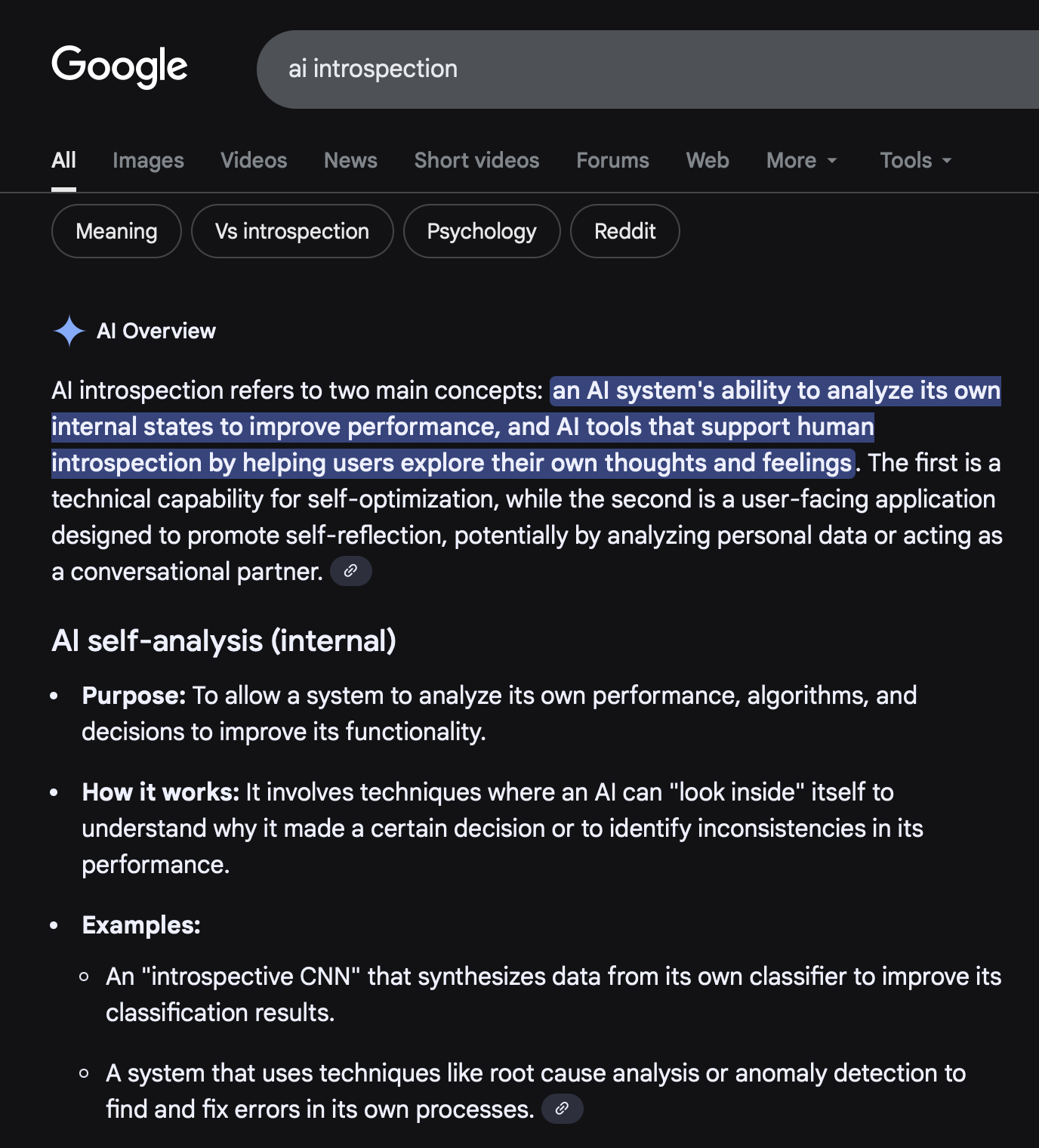The image size is (1039, 1148).
Task: Click the Google logo
Action: click(x=119, y=66)
